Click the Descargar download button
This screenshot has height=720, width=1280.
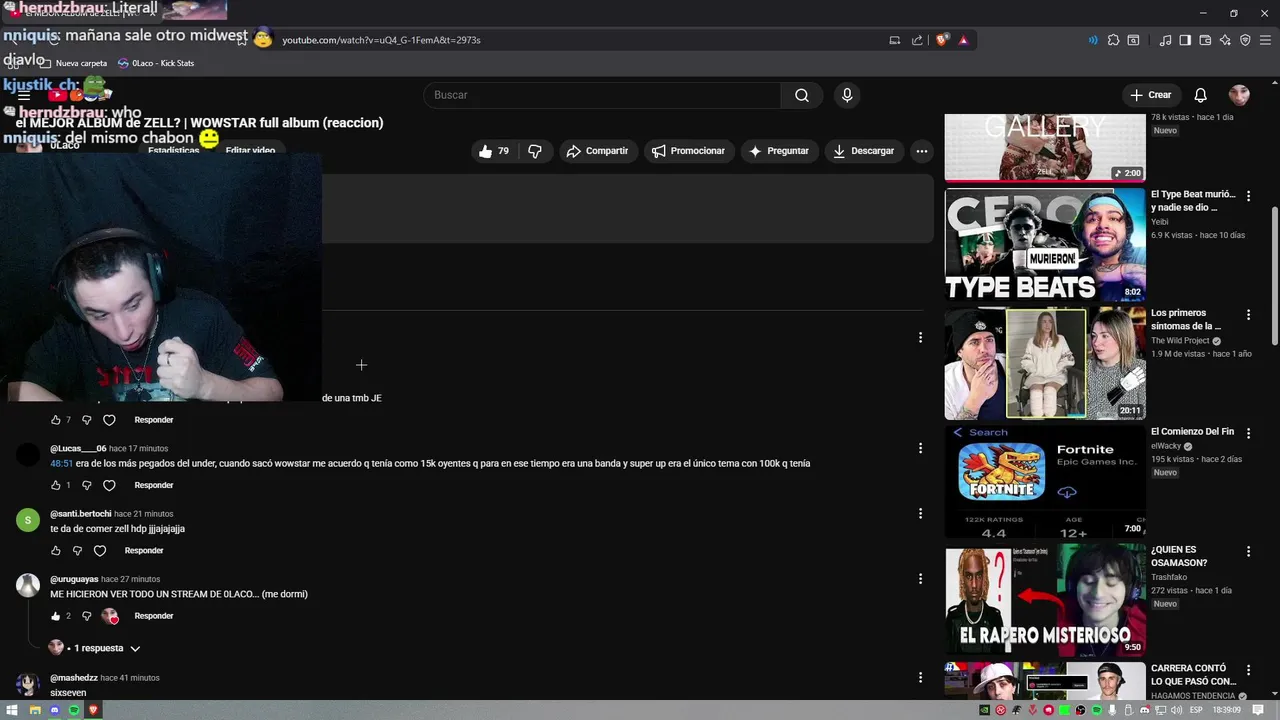pyautogui.click(x=863, y=151)
